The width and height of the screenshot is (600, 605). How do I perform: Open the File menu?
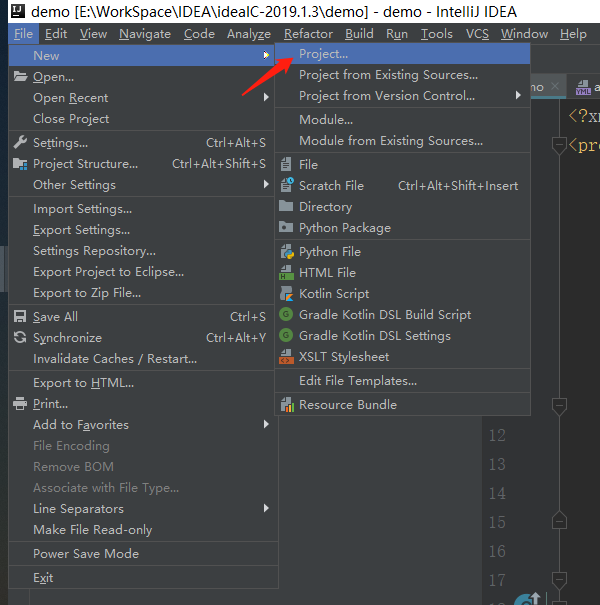[23, 34]
